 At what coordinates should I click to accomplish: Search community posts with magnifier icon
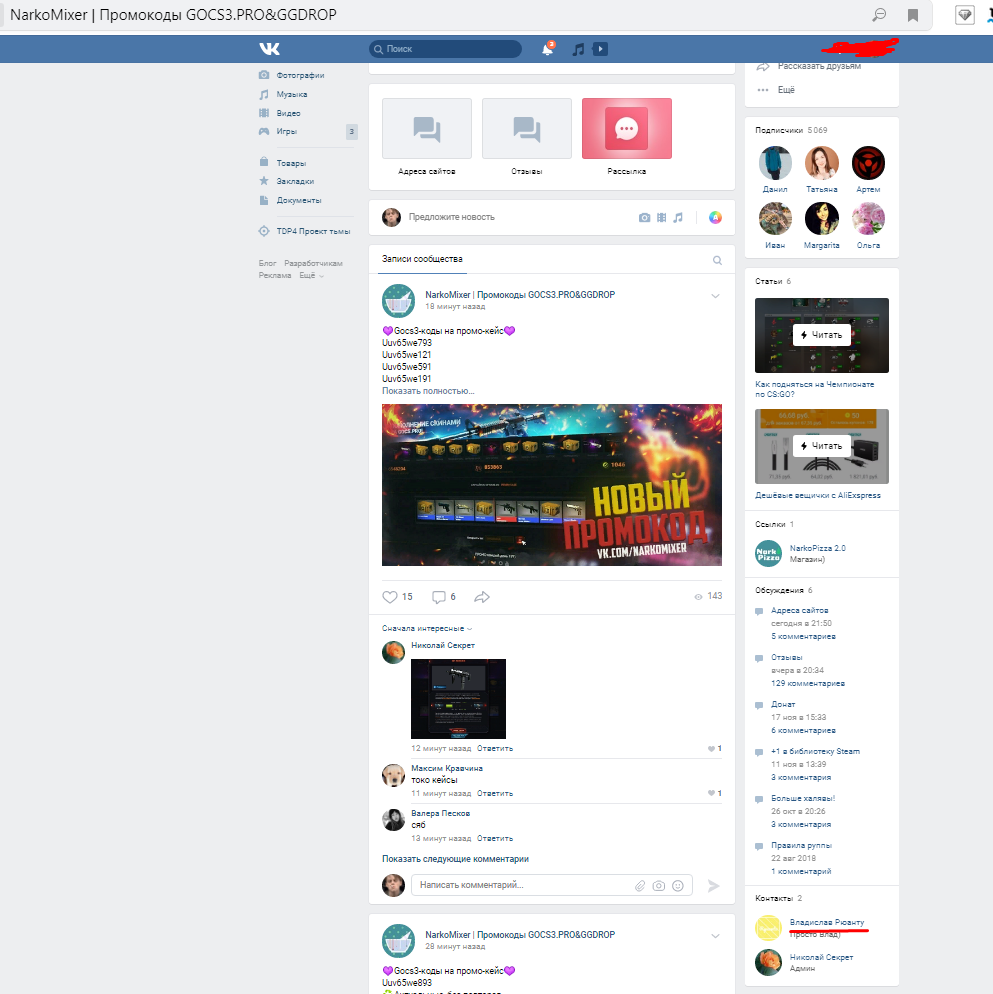click(717, 260)
